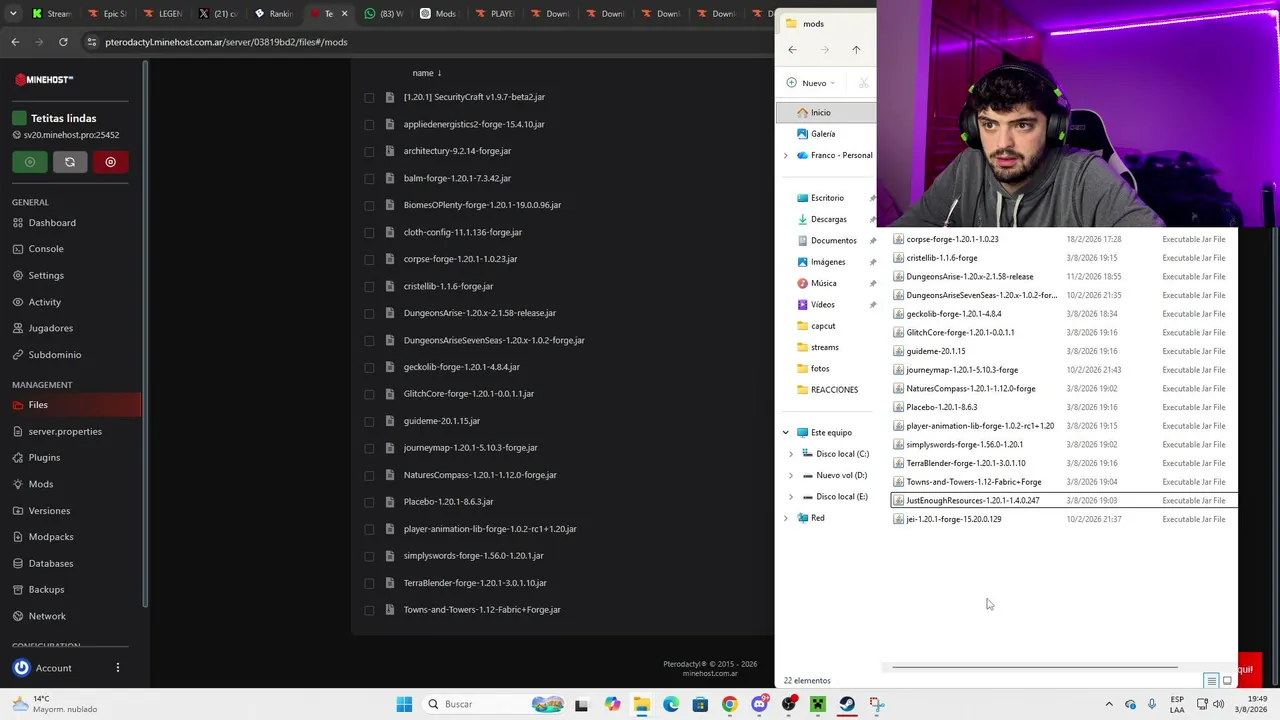This screenshot has width=1280, height=720.
Task: Check the box for Towns-and-Towers-1.12-Fabric+Forge.jar in panel
Action: (x=369, y=611)
